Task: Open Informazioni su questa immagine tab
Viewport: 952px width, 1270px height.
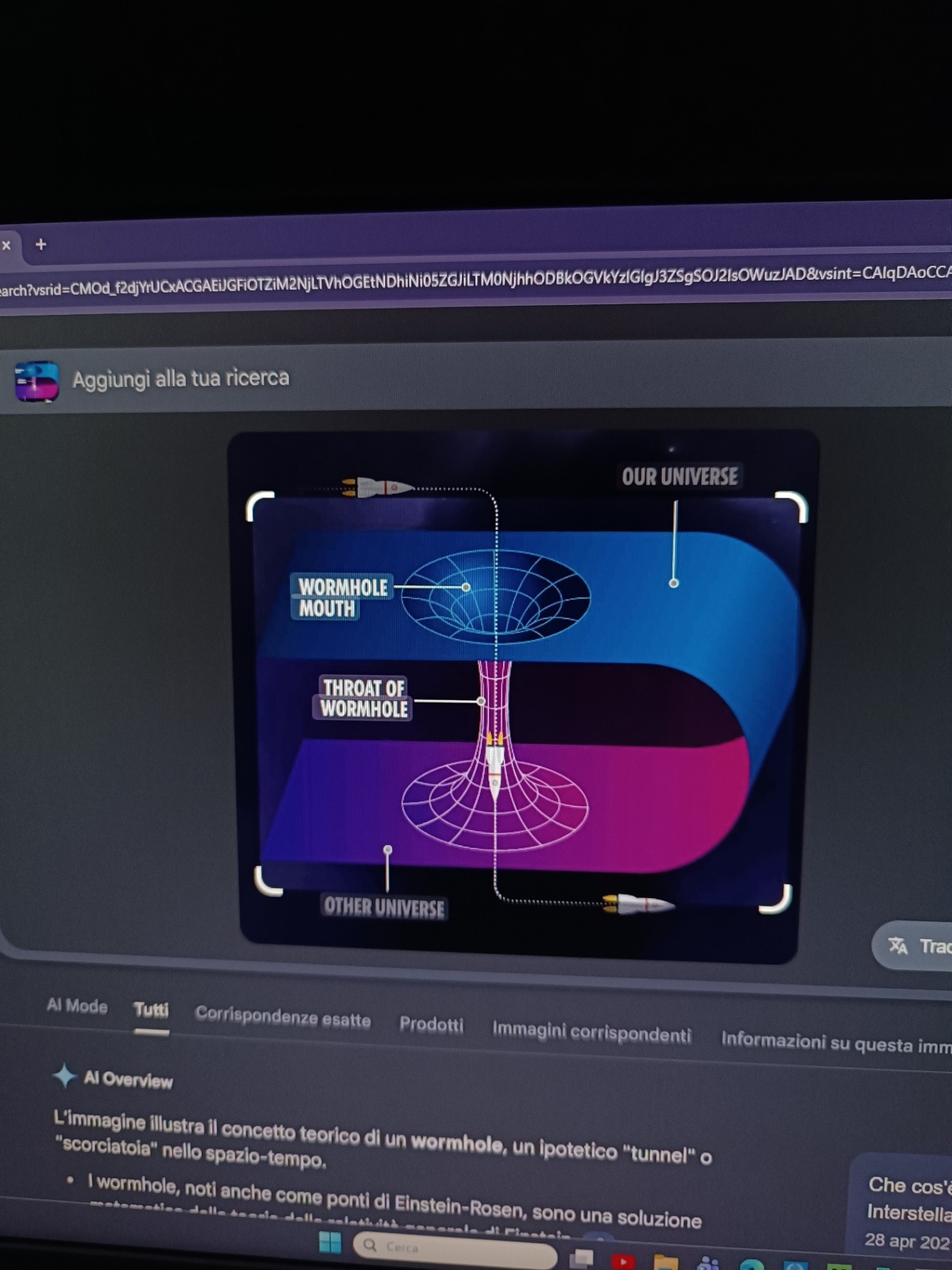Action: pos(836,1042)
